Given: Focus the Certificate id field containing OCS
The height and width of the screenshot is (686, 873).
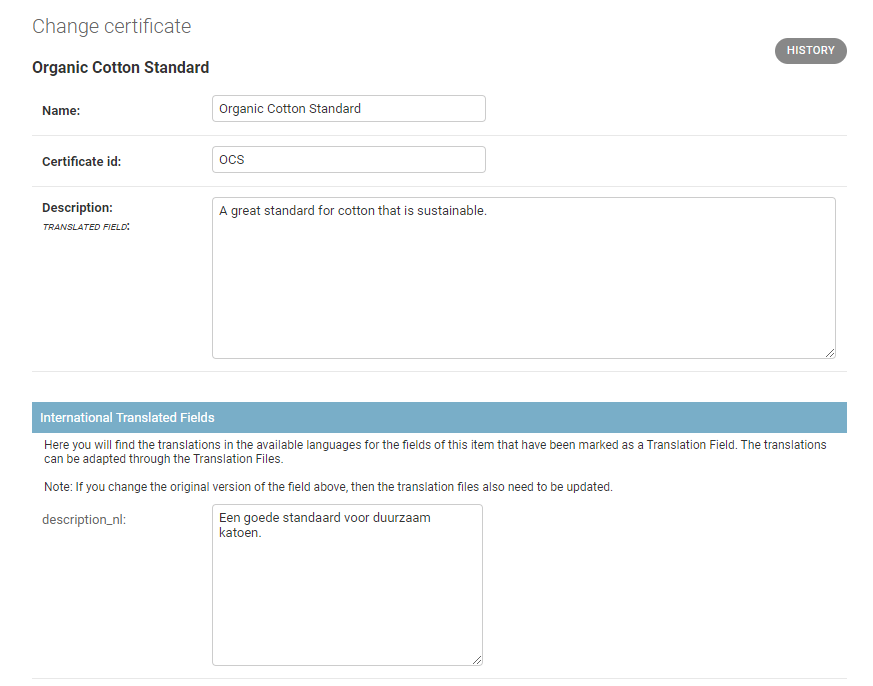Looking at the screenshot, I should tap(348, 160).
